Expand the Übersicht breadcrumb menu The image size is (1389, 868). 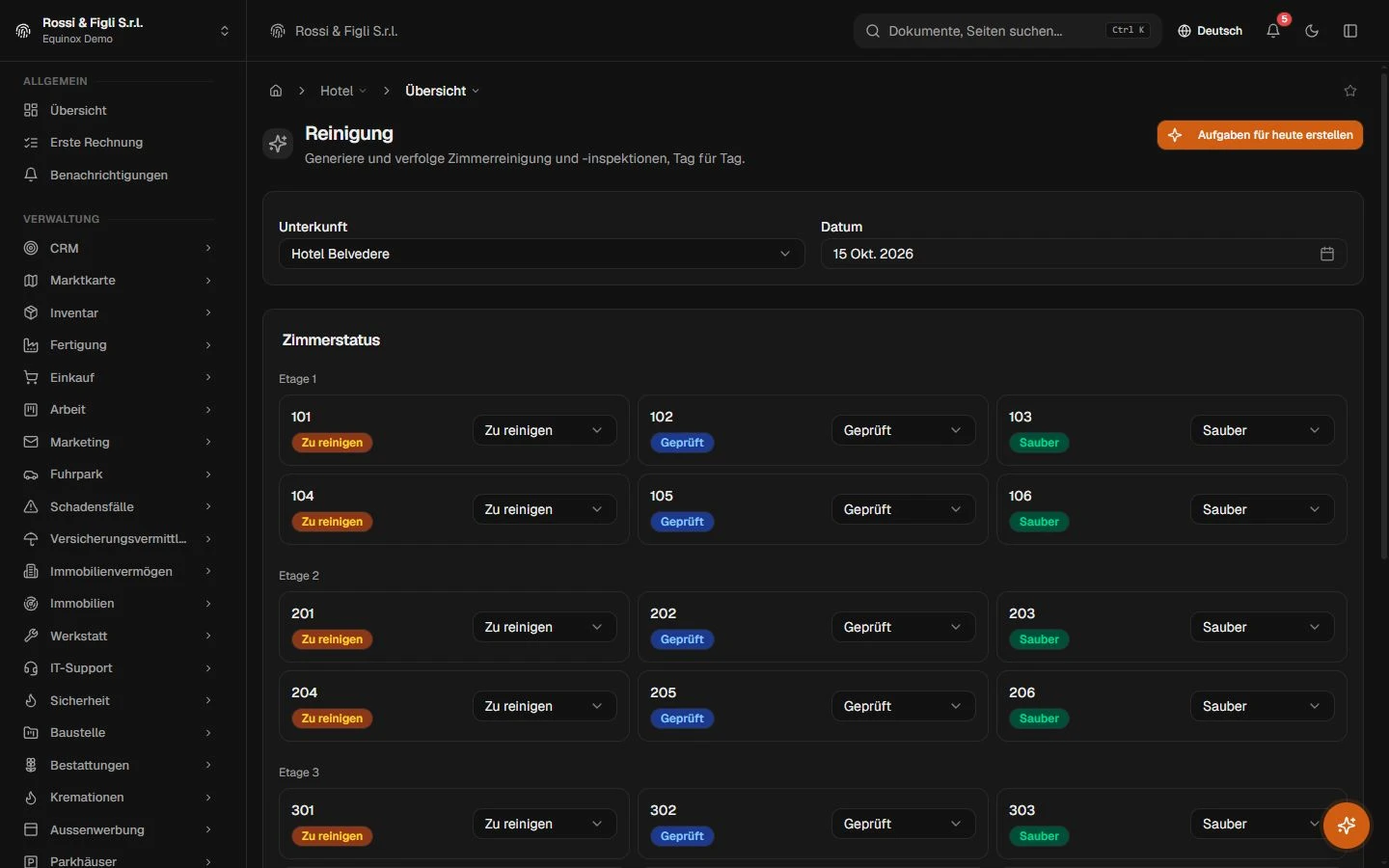point(442,91)
